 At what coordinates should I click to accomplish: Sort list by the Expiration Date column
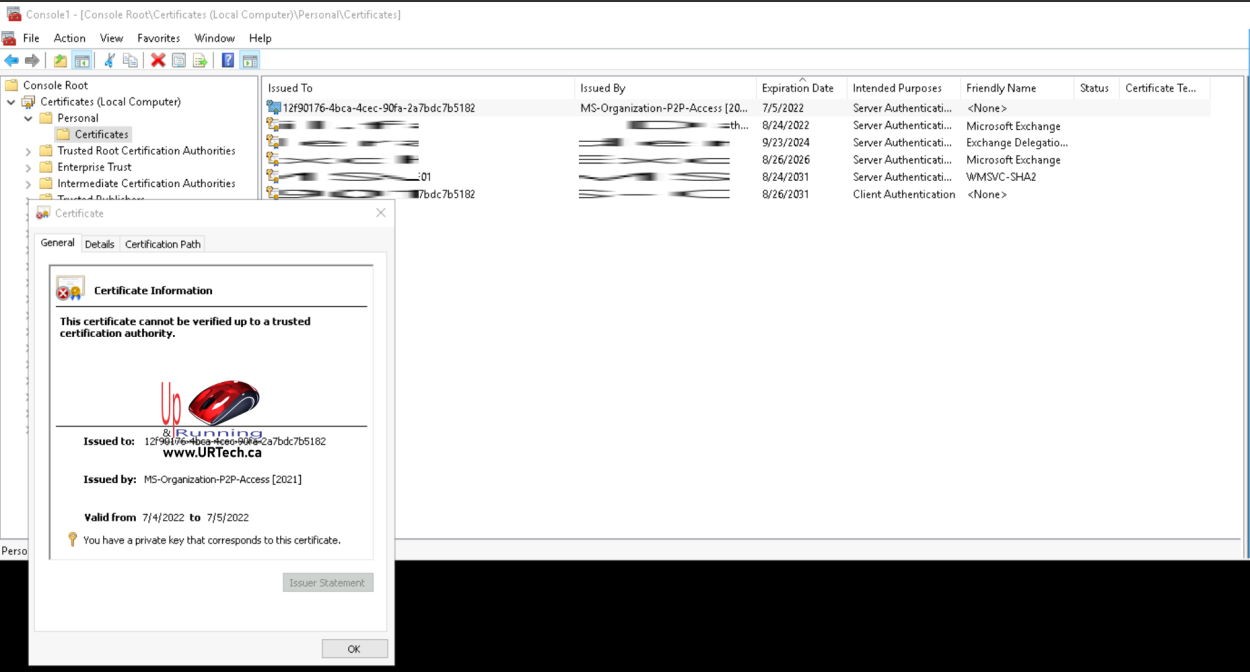point(797,88)
